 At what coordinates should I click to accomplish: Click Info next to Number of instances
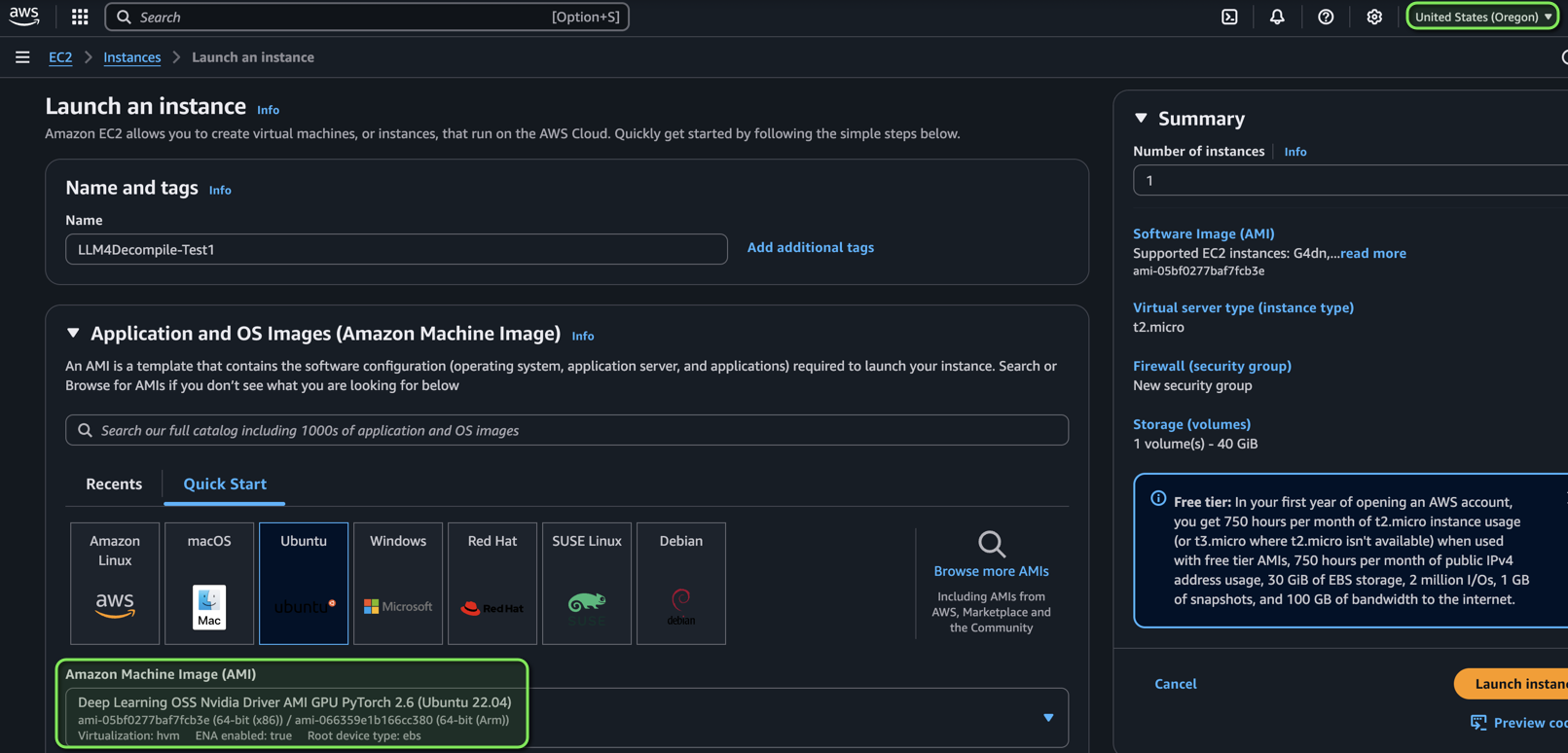1295,152
